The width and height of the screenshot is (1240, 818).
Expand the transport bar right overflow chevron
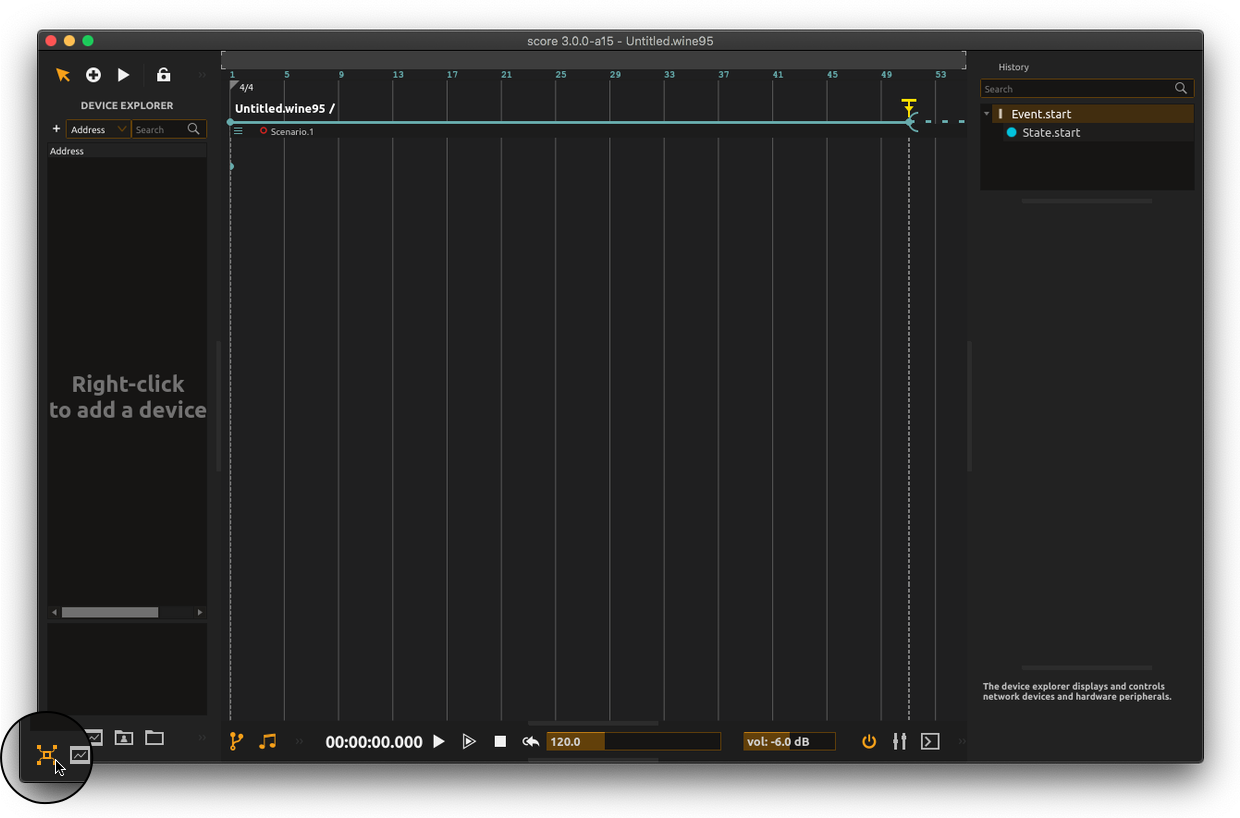[x=962, y=741]
